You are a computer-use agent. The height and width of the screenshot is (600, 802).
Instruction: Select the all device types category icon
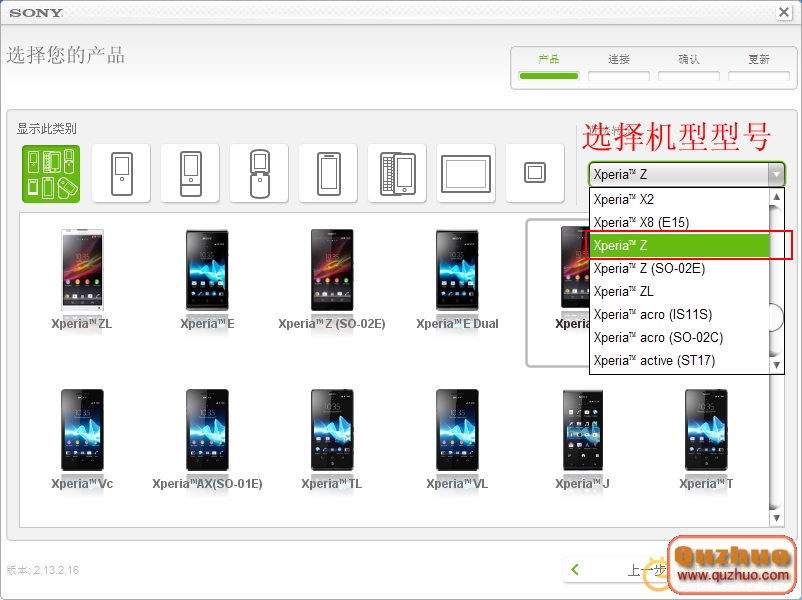[x=51, y=174]
